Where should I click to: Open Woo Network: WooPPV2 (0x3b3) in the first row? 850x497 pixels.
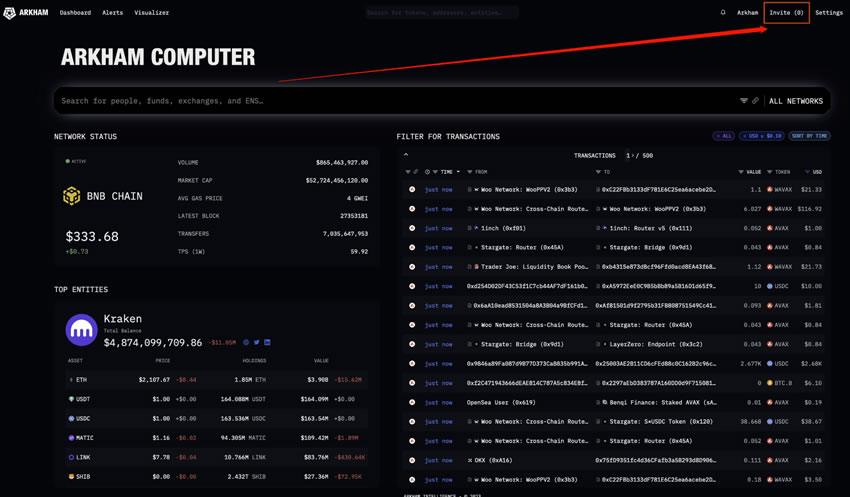coord(529,190)
